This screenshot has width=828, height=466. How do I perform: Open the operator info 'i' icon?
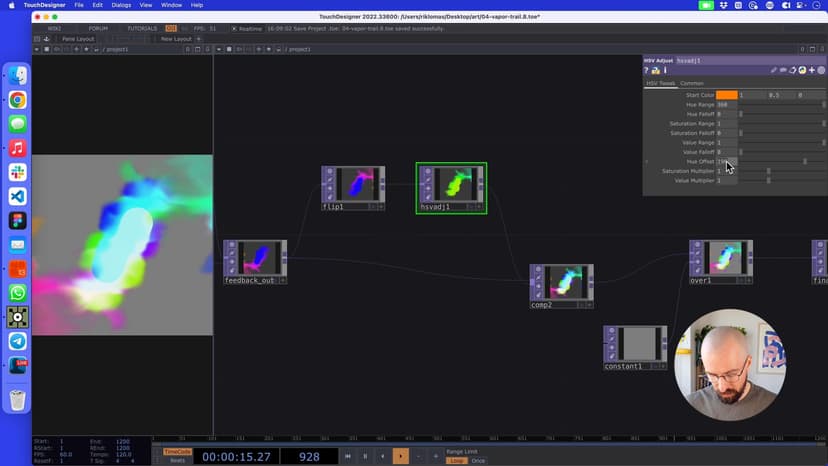665,70
